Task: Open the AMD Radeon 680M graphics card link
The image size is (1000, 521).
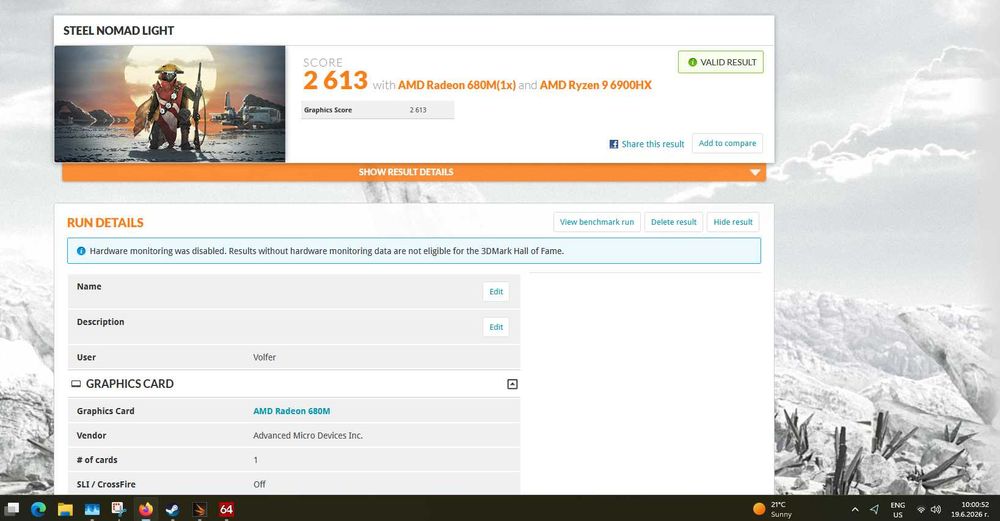Action: (291, 411)
